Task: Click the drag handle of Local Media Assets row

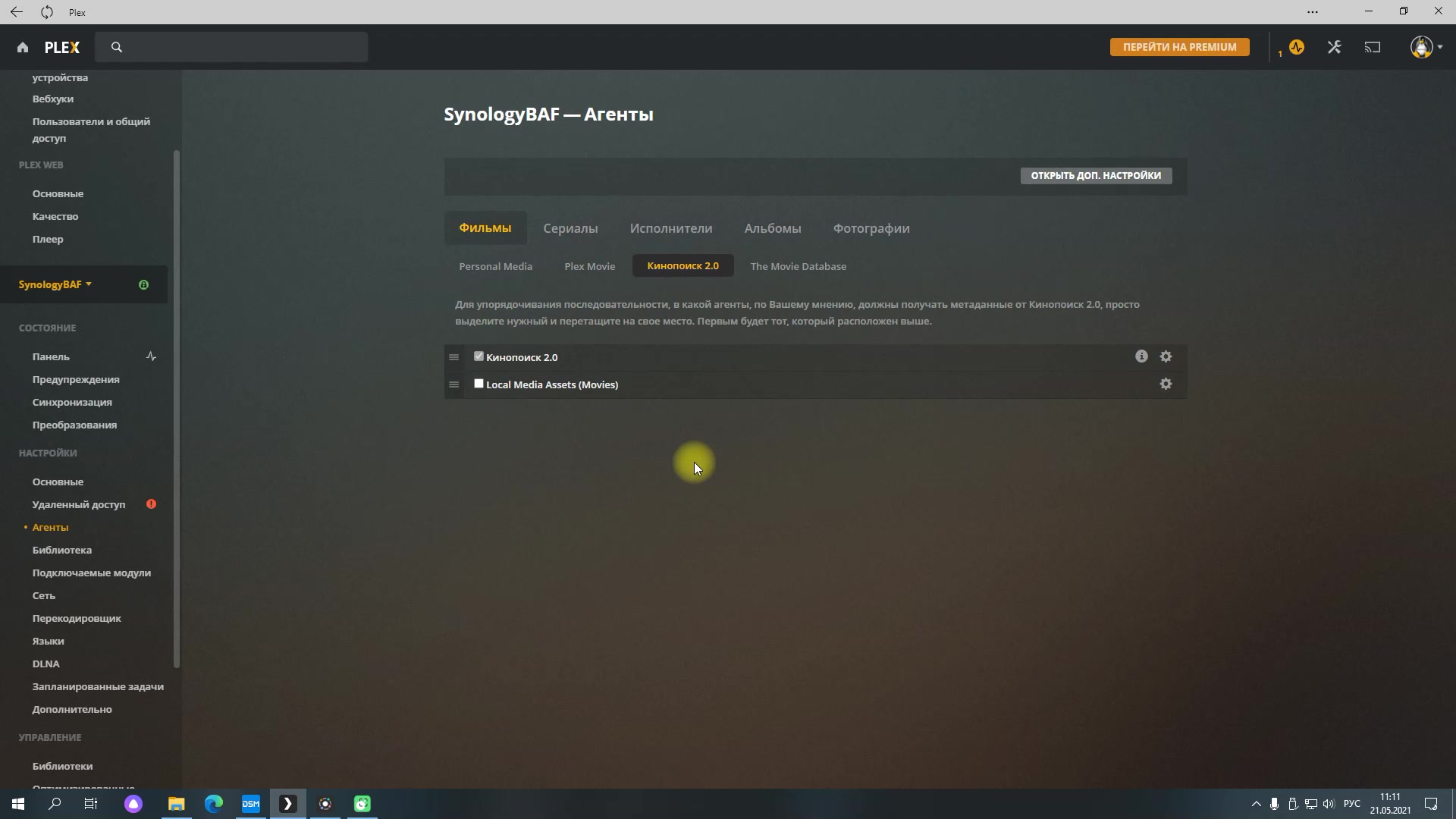Action: 454,384
